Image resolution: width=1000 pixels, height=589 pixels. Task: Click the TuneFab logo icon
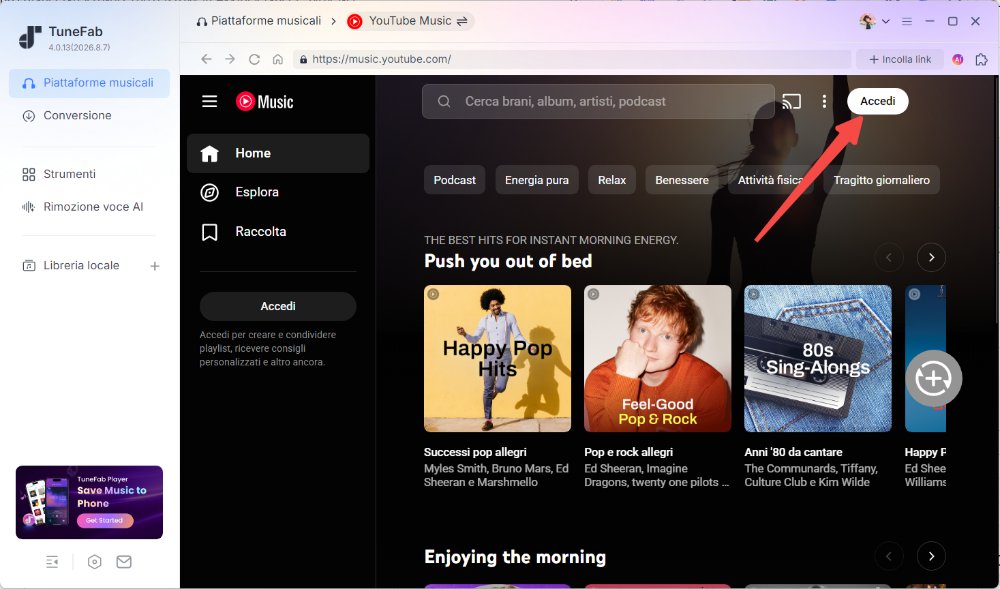(30, 37)
